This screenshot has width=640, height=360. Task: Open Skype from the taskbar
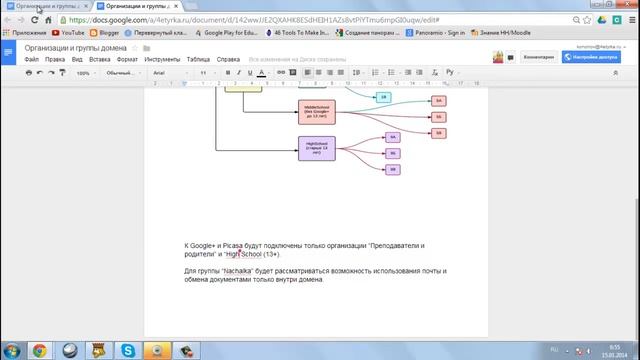128,351
